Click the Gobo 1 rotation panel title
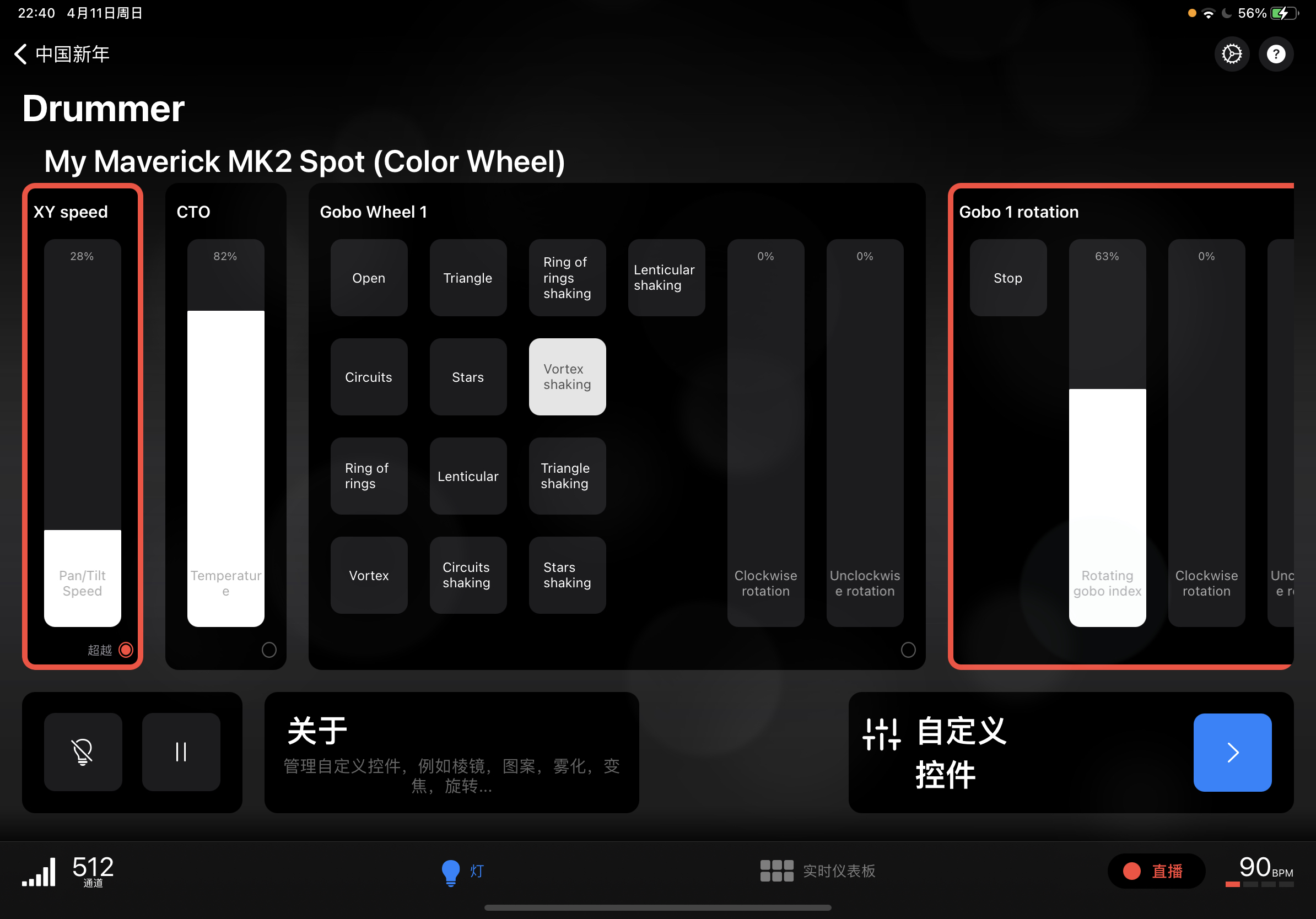Viewport: 1316px width, 919px height. tap(1018, 212)
